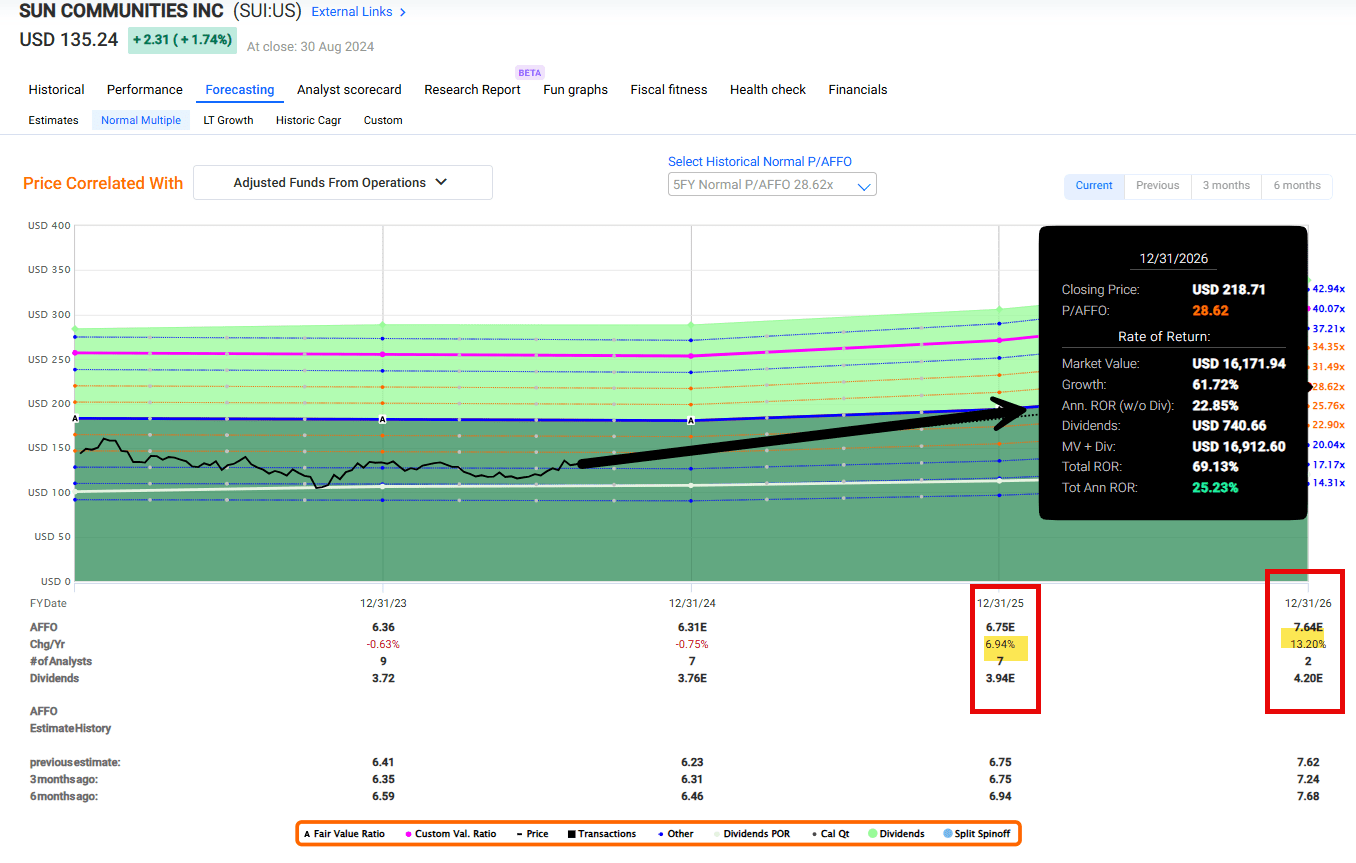This screenshot has width=1356, height=863.
Task: Expand the 5FY Normal P/AFFO selector
Action: (x=771, y=185)
